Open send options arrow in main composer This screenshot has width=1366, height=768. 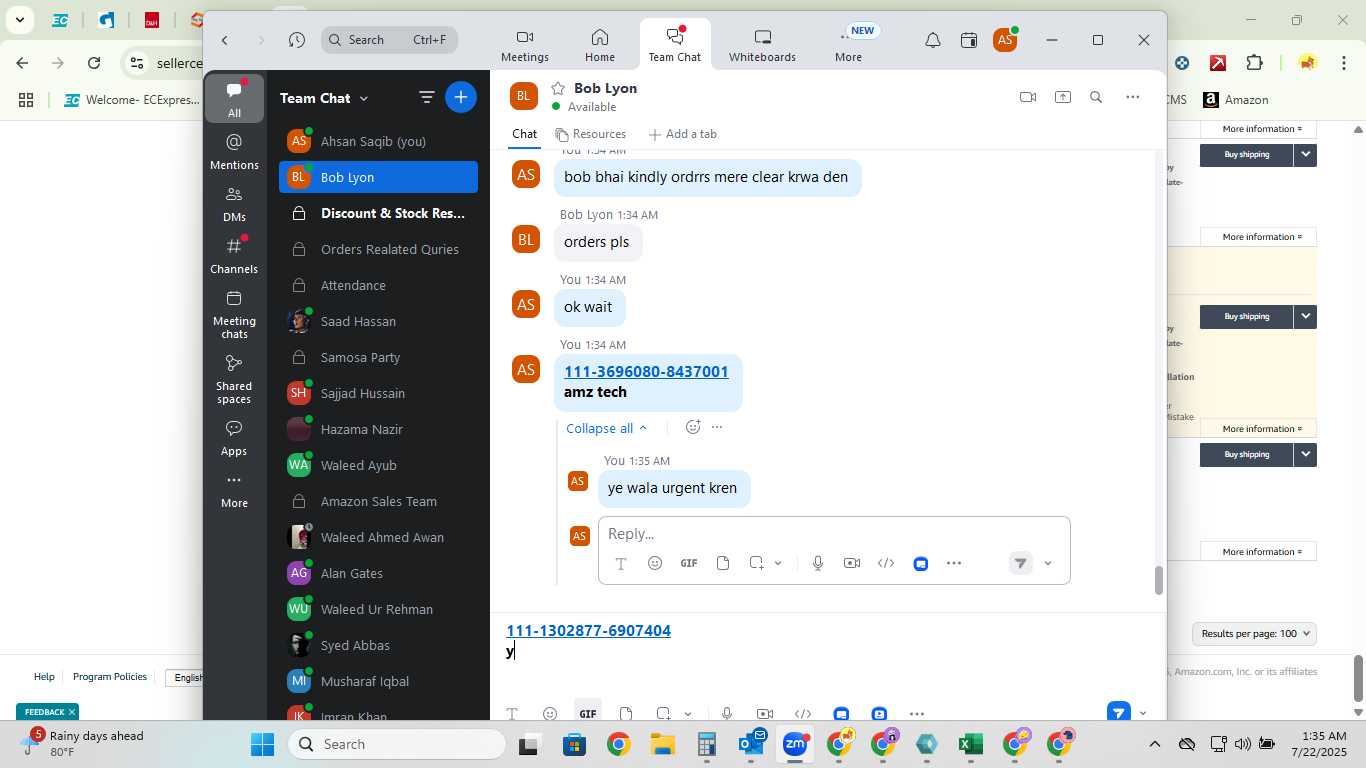tap(1143, 713)
